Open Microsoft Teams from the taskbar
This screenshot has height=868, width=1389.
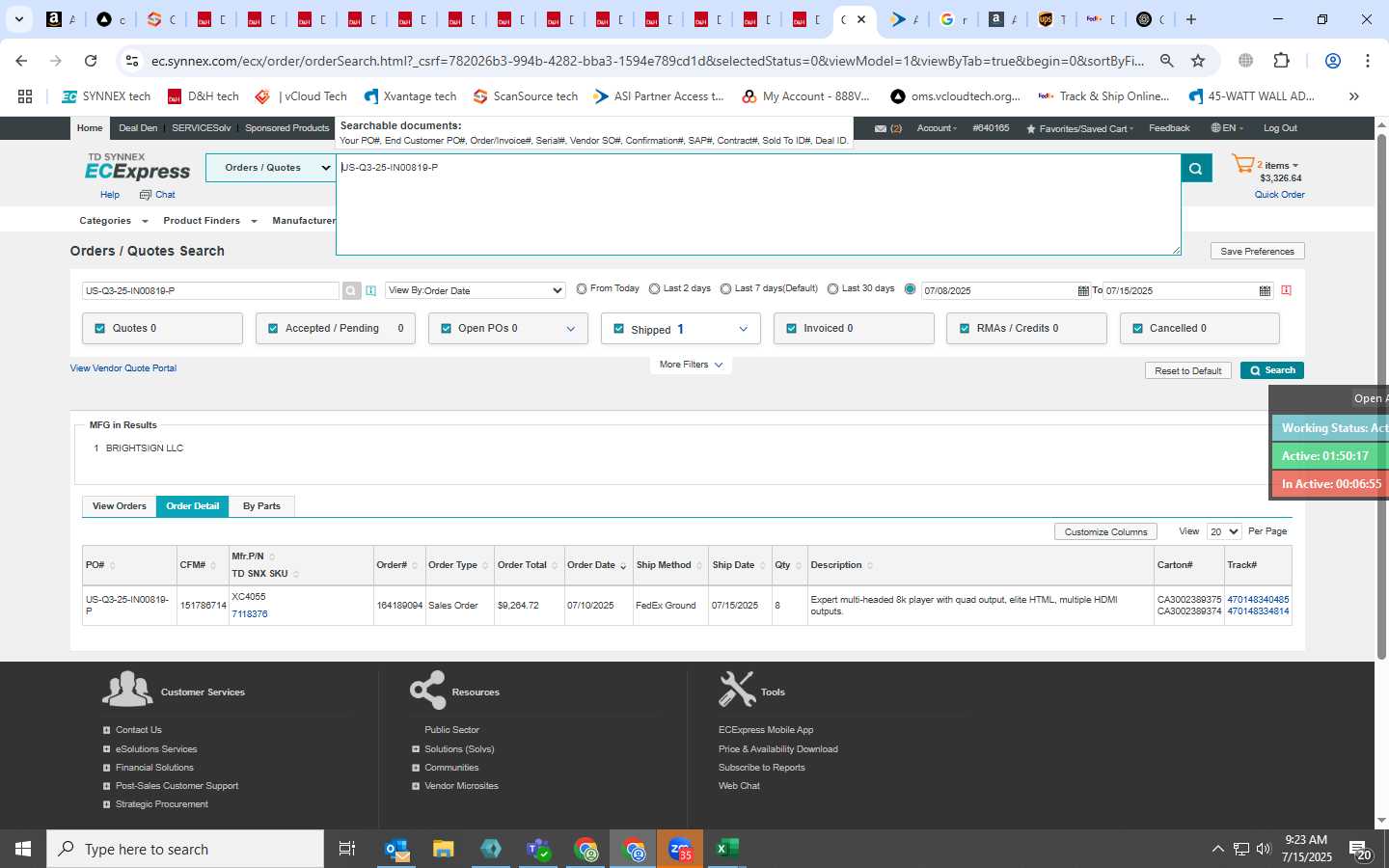coord(538,849)
